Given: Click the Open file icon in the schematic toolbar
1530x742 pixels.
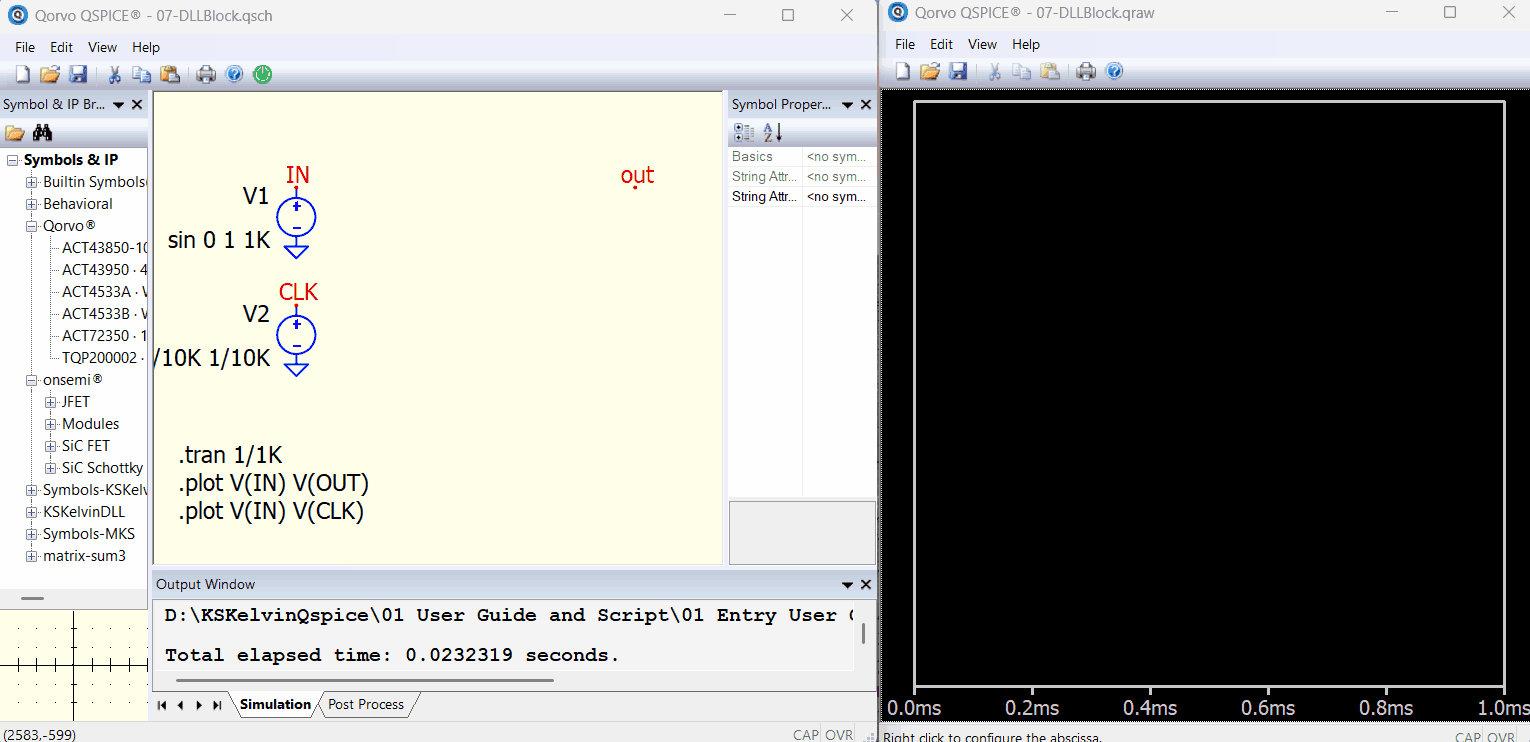Looking at the screenshot, I should pyautogui.click(x=50, y=74).
